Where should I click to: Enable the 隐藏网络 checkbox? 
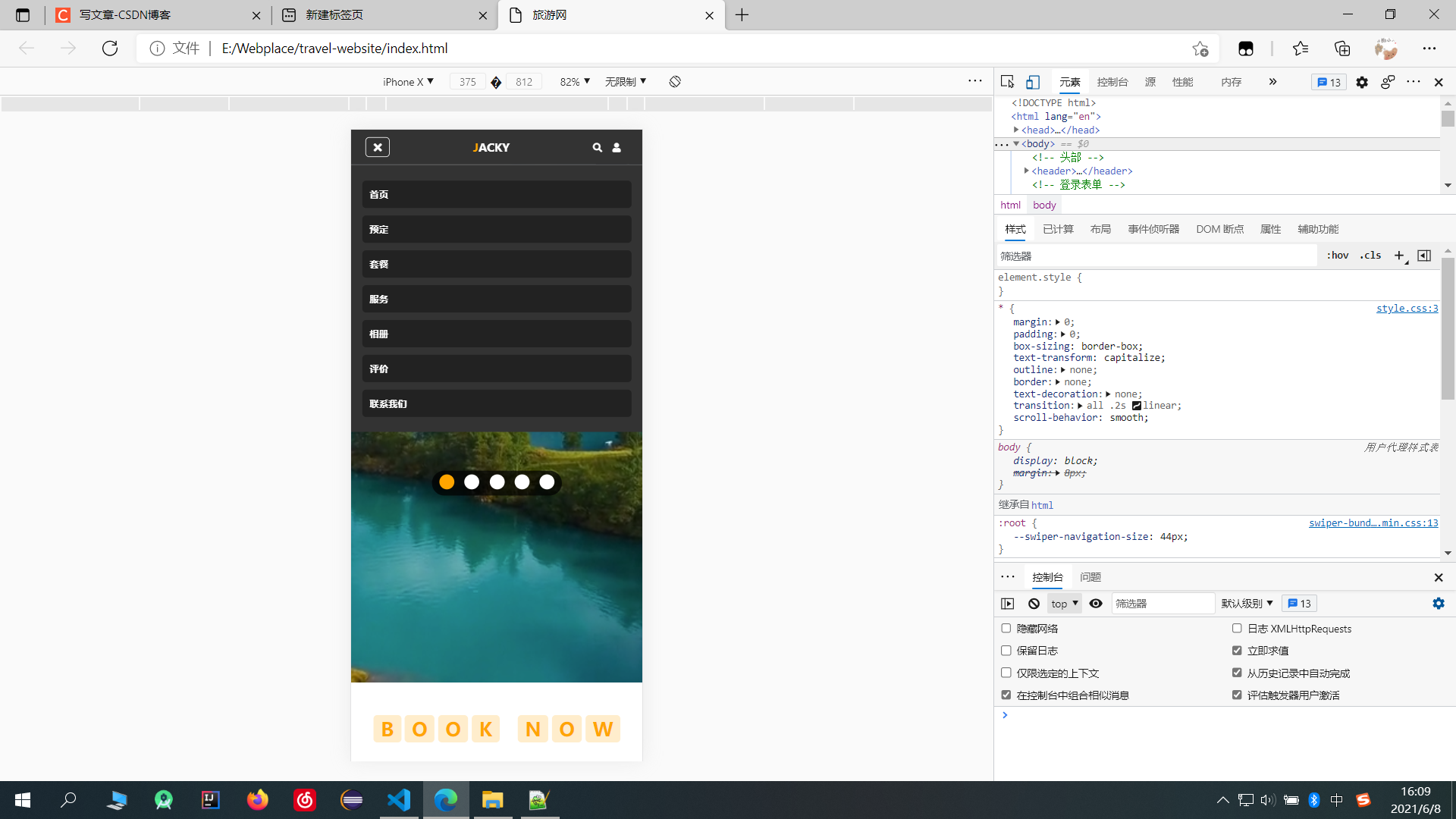pyautogui.click(x=1006, y=628)
